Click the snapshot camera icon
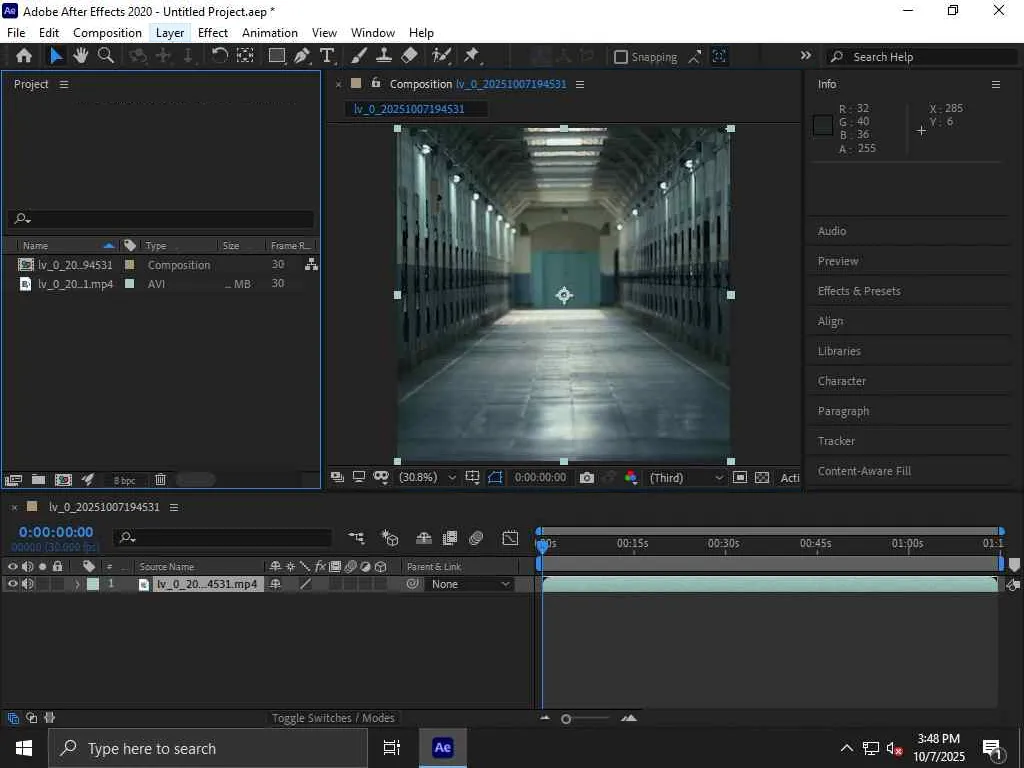This screenshot has width=1024, height=768. [x=587, y=478]
